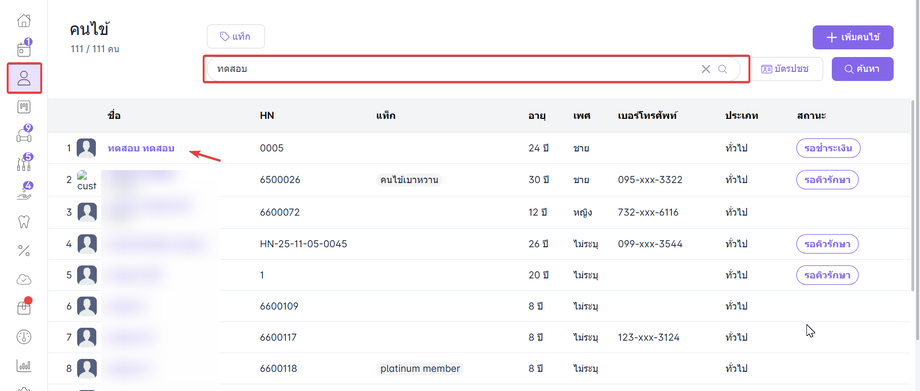
Task: Click the แท็ก tag filter button
Action: click(x=236, y=36)
